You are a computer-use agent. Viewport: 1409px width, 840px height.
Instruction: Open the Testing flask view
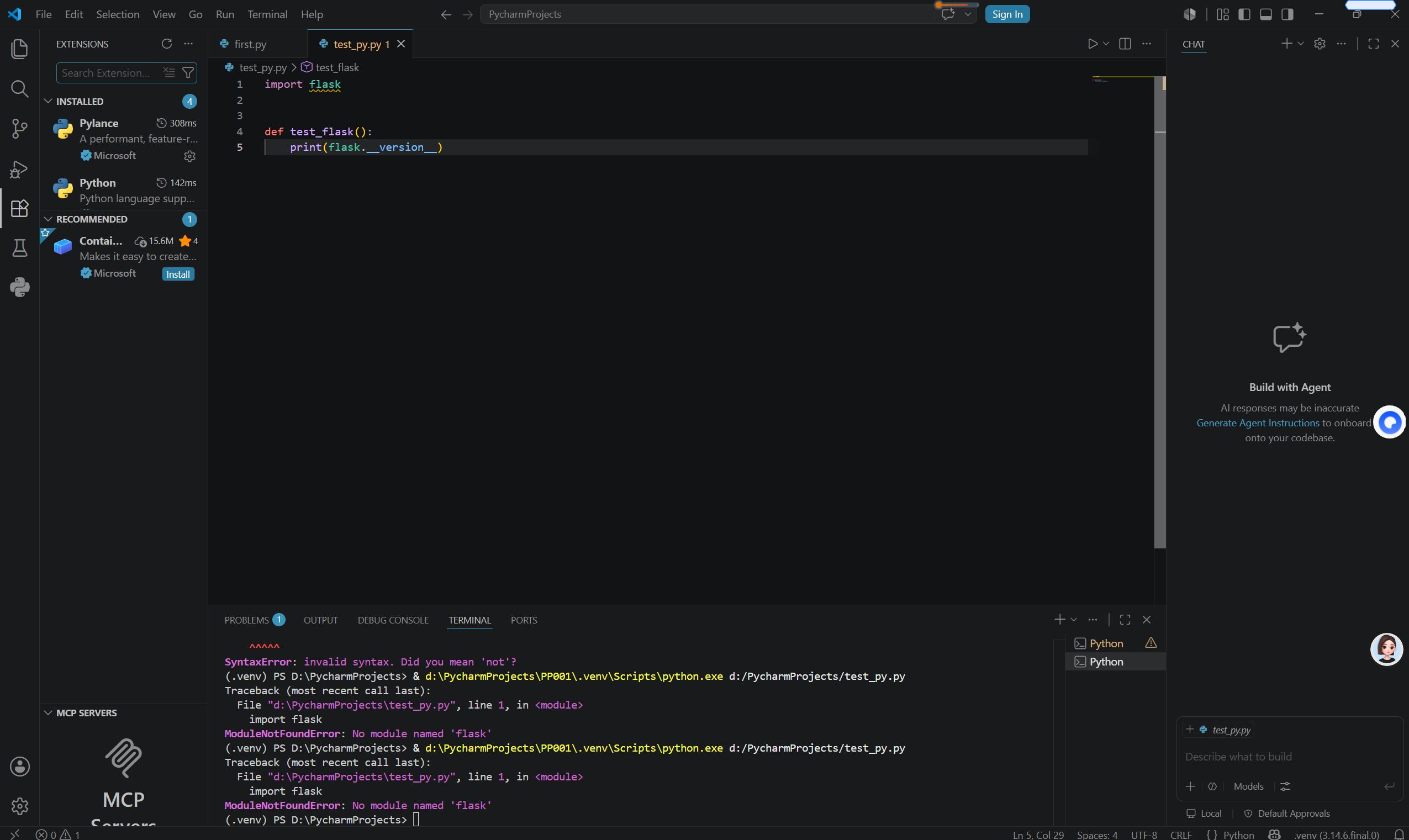[19, 248]
